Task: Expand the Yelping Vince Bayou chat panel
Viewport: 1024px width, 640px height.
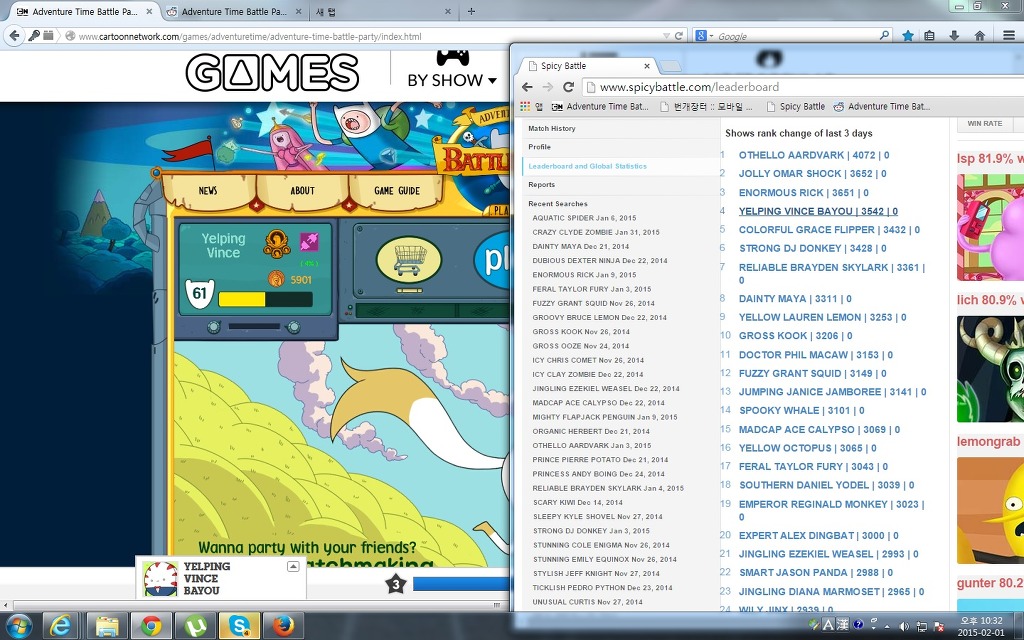Action: click(x=293, y=566)
